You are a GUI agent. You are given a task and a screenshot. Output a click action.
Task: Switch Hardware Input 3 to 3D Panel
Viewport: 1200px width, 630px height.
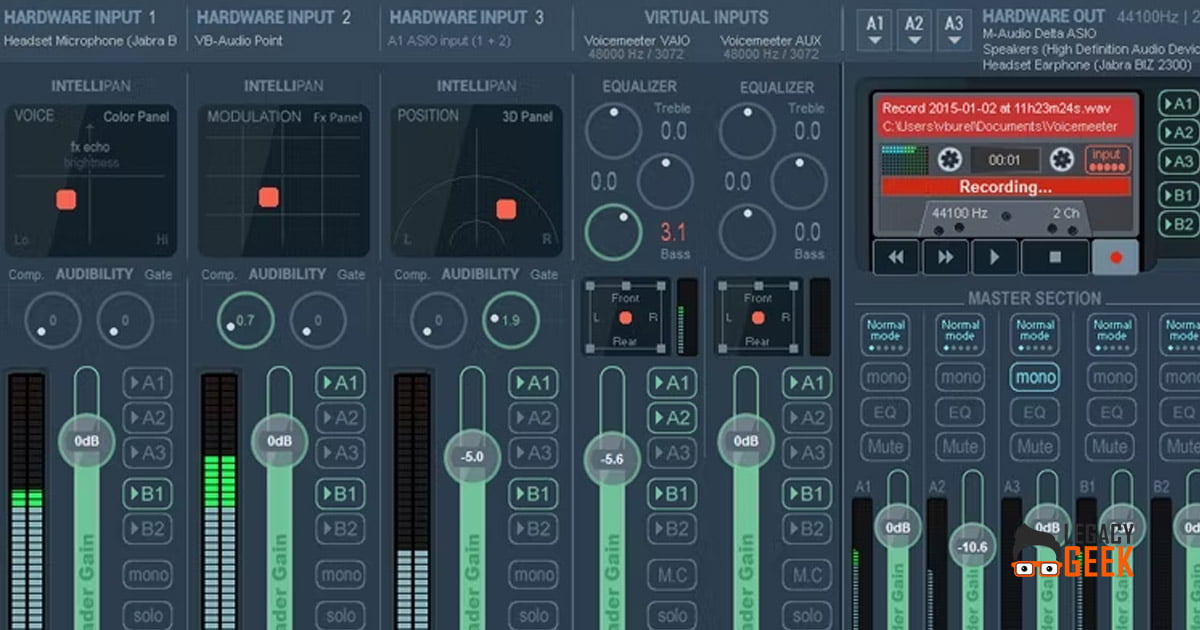tap(527, 117)
